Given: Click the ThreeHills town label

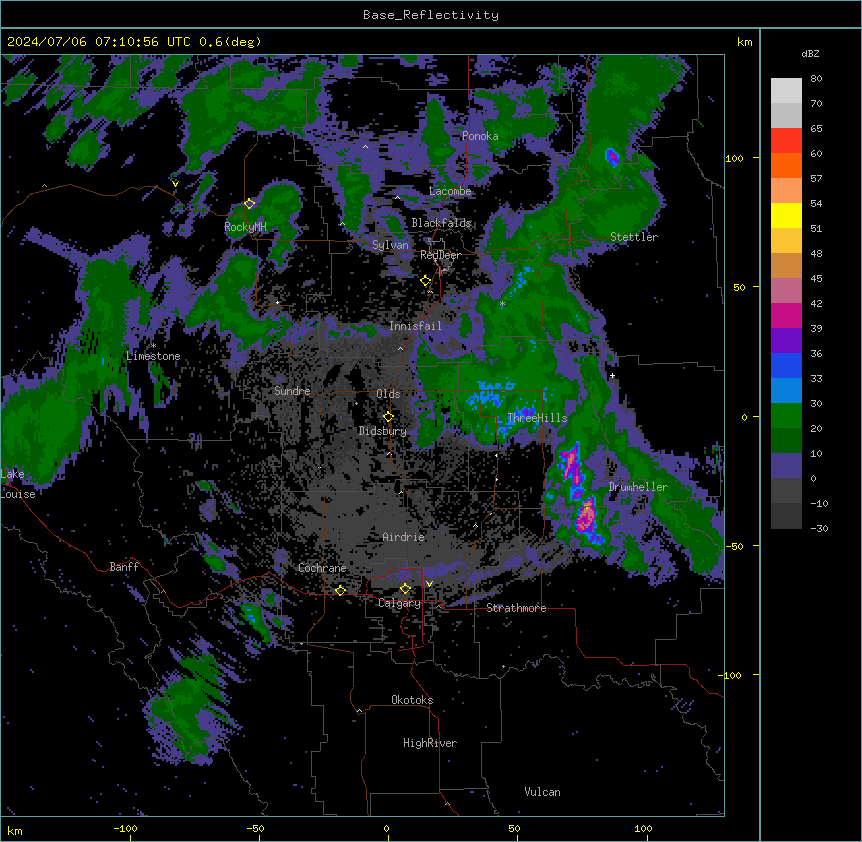Looking at the screenshot, I should click(537, 418).
